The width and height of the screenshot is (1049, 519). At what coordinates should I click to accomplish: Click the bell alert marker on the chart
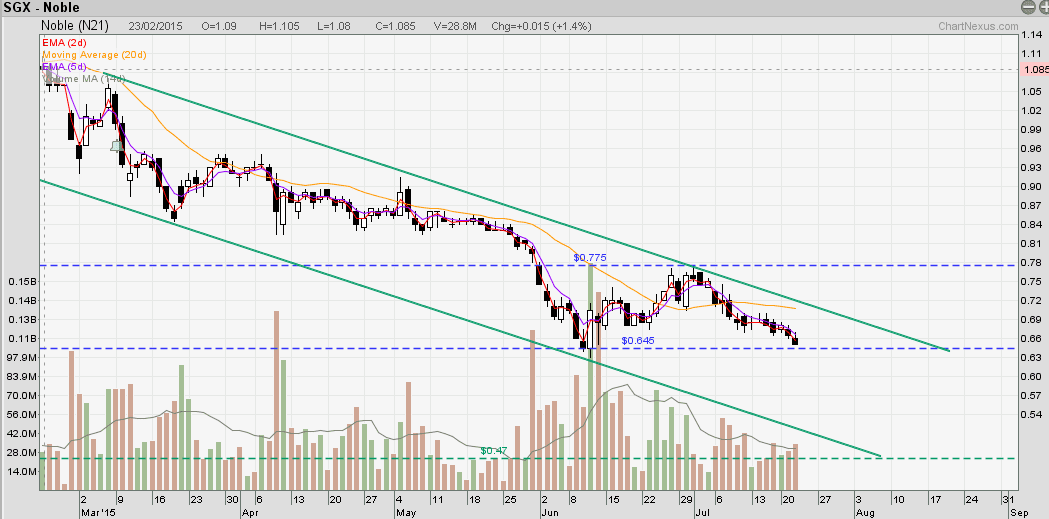click(x=116, y=145)
